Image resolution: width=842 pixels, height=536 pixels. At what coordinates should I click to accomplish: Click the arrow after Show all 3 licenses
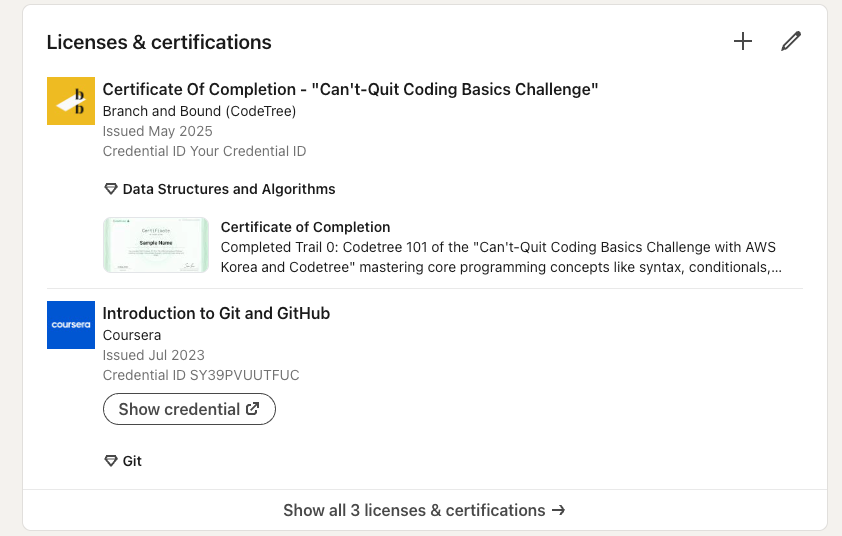558,510
